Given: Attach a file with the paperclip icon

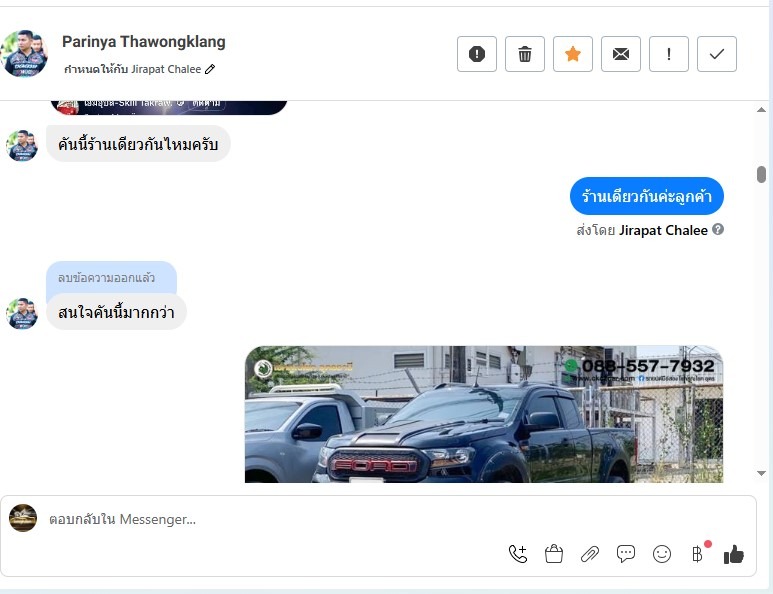Looking at the screenshot, I should tap(590, 554).
